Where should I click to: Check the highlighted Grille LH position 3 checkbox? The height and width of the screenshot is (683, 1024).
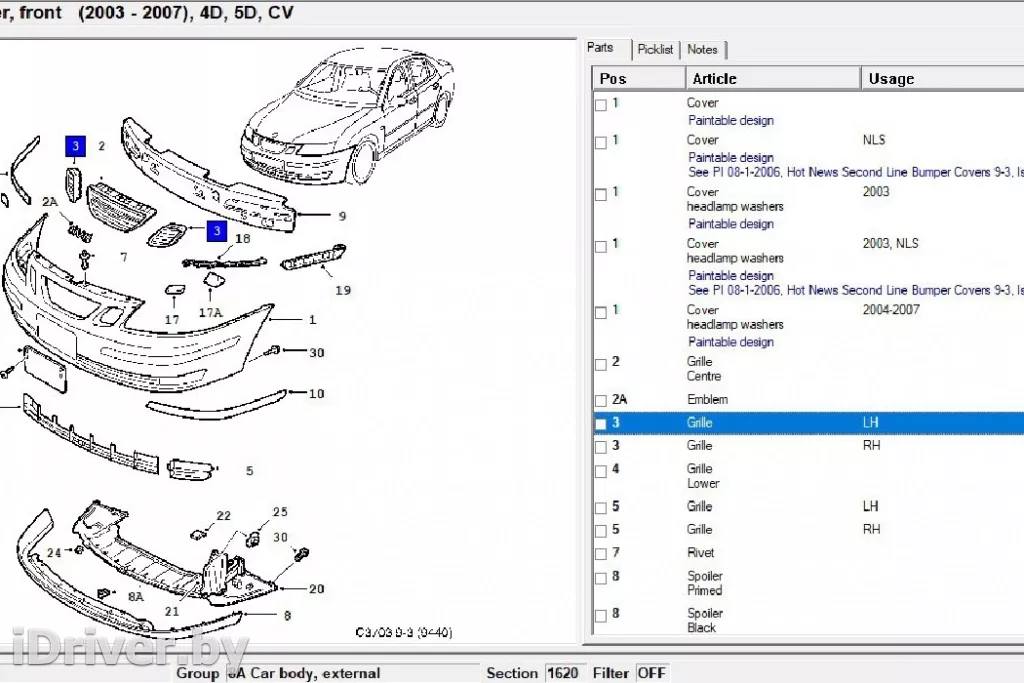pyautogui.click(x=601, y=424)
